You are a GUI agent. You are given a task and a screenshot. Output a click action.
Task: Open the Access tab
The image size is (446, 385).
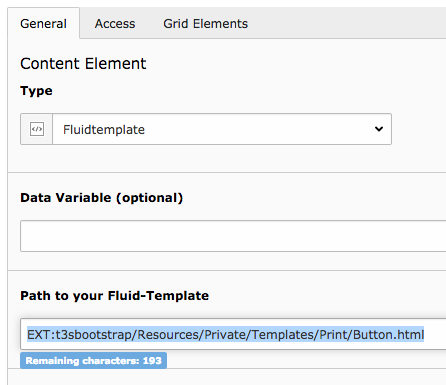115,24
